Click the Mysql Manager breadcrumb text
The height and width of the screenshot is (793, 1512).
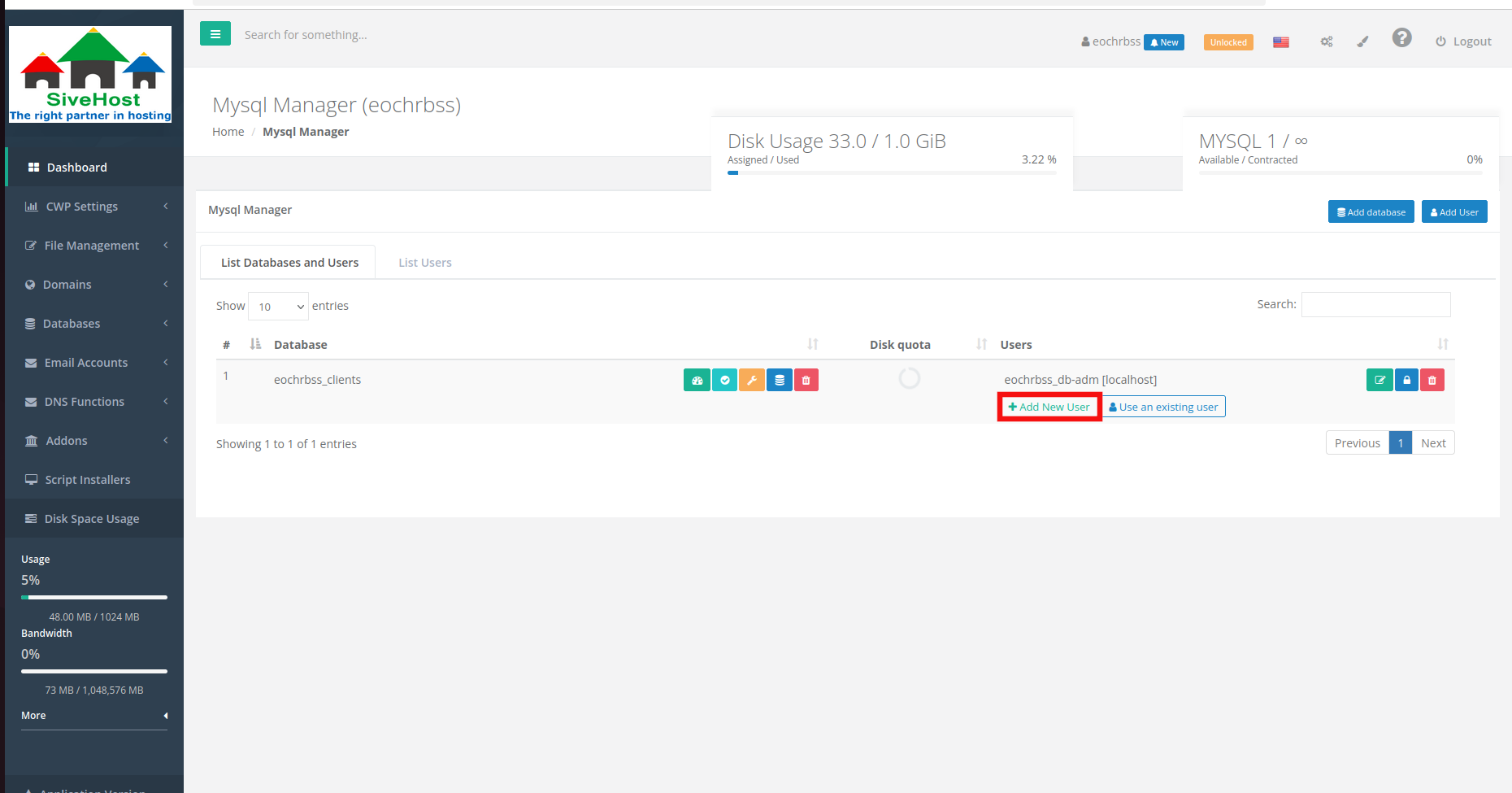point(306,132)
